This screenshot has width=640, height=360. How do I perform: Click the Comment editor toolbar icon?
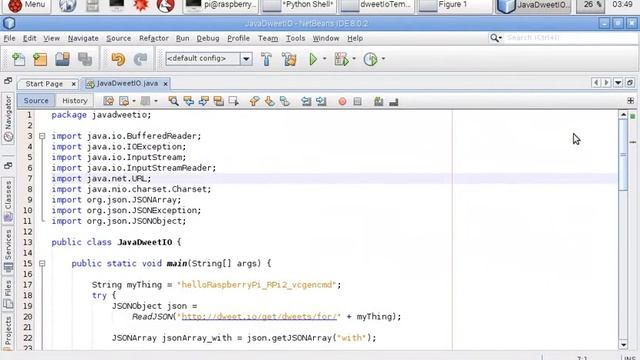click(379, 101)
